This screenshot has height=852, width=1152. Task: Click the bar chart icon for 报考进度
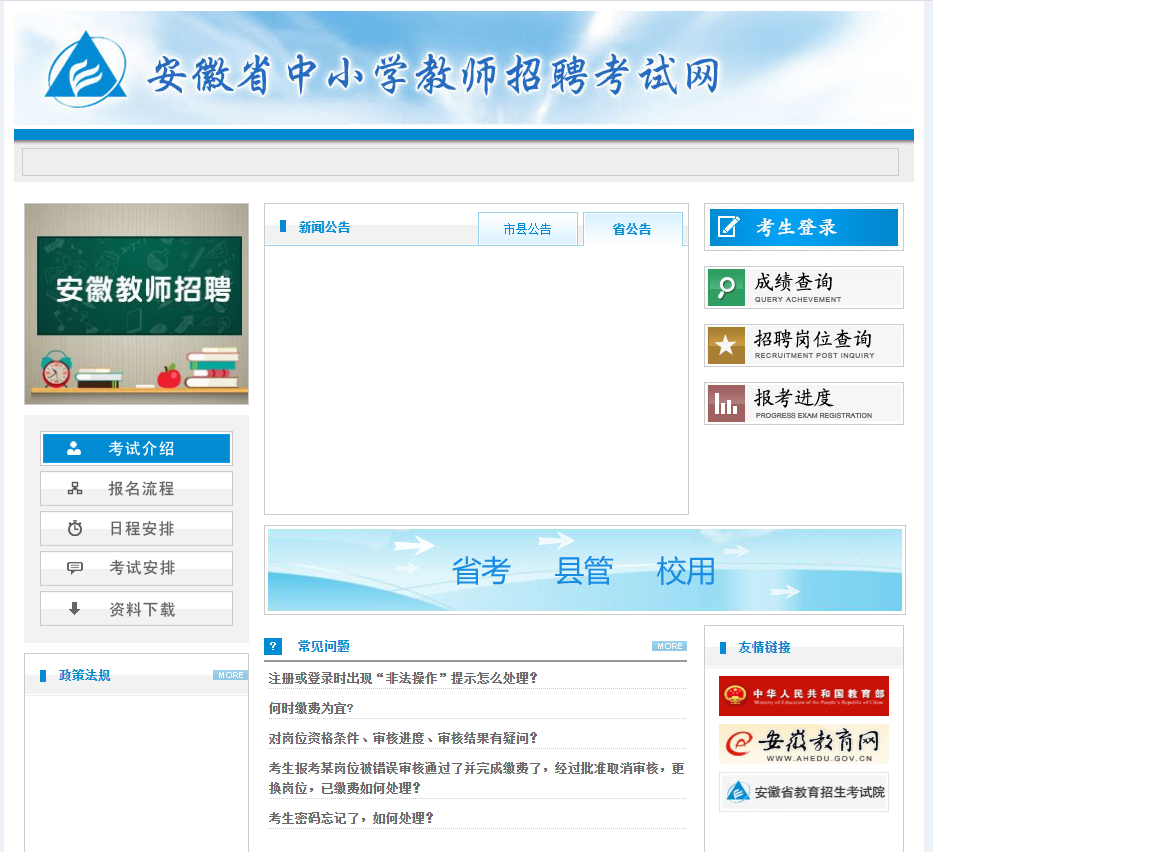click(x=726, y=403)
